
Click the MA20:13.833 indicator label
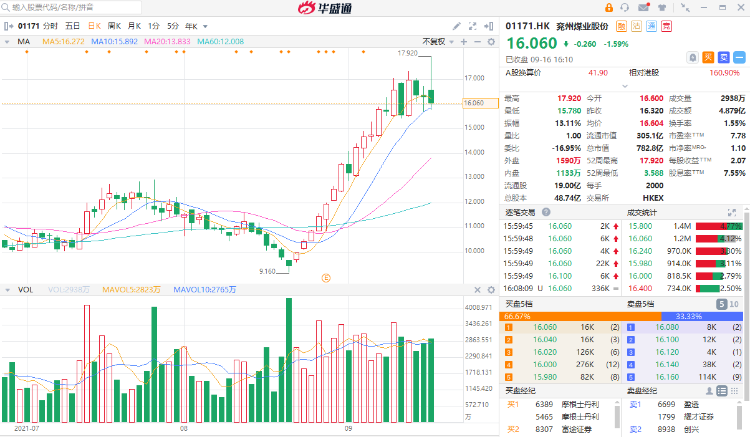pos(167,42)
